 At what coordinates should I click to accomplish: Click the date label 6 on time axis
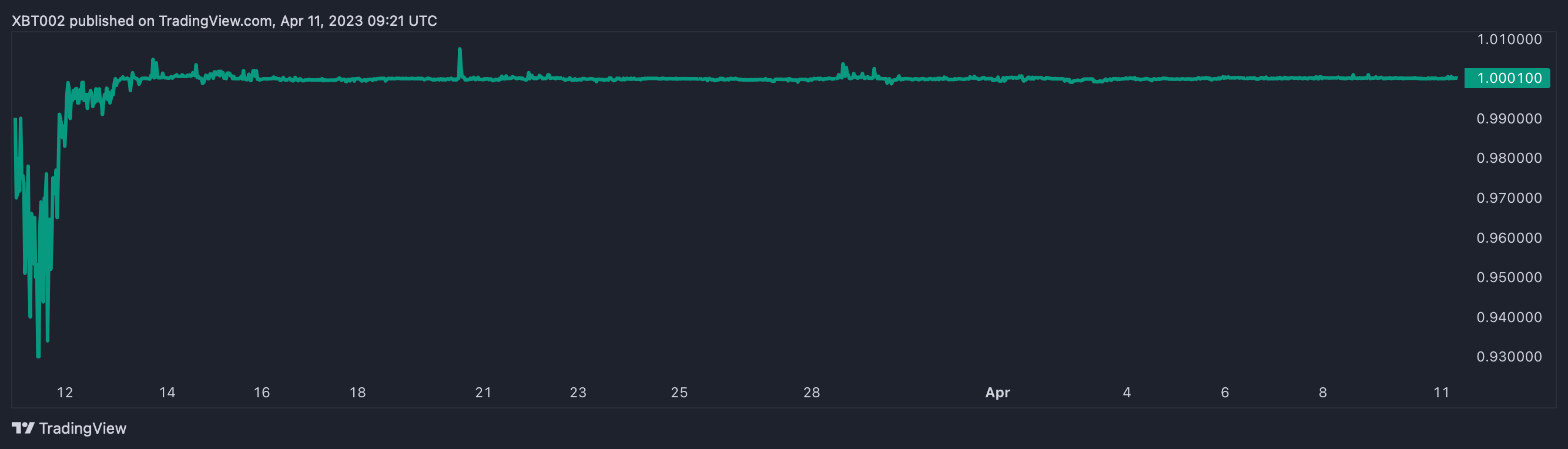(1225, 393)
